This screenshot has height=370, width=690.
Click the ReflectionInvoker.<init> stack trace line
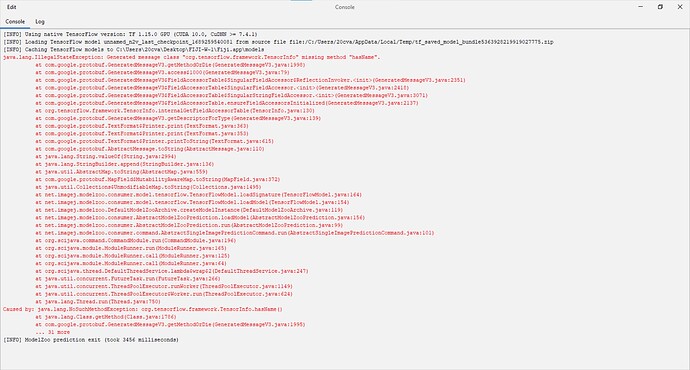250,80
